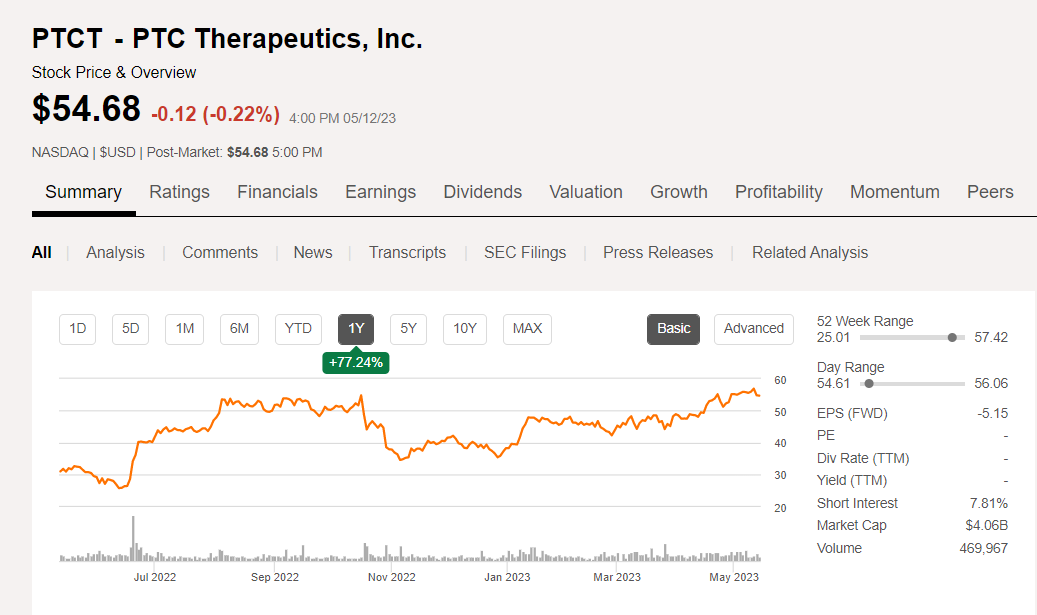Click the Day Range slider marker
The image size is (1037, 615).
click(x=868, y=383)
